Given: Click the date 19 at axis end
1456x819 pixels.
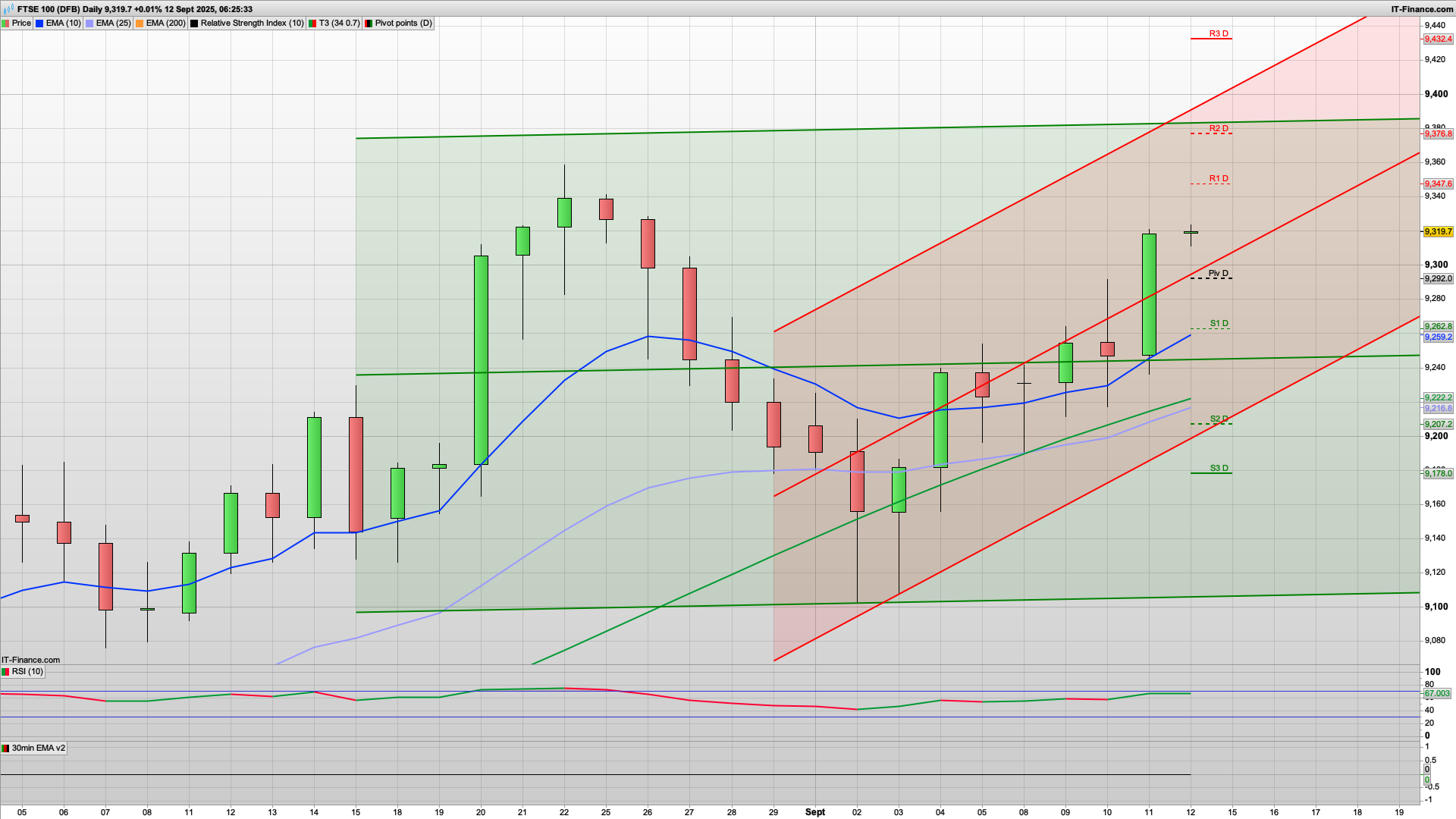Looking at the screenshot, I should tap(1399, 812).
